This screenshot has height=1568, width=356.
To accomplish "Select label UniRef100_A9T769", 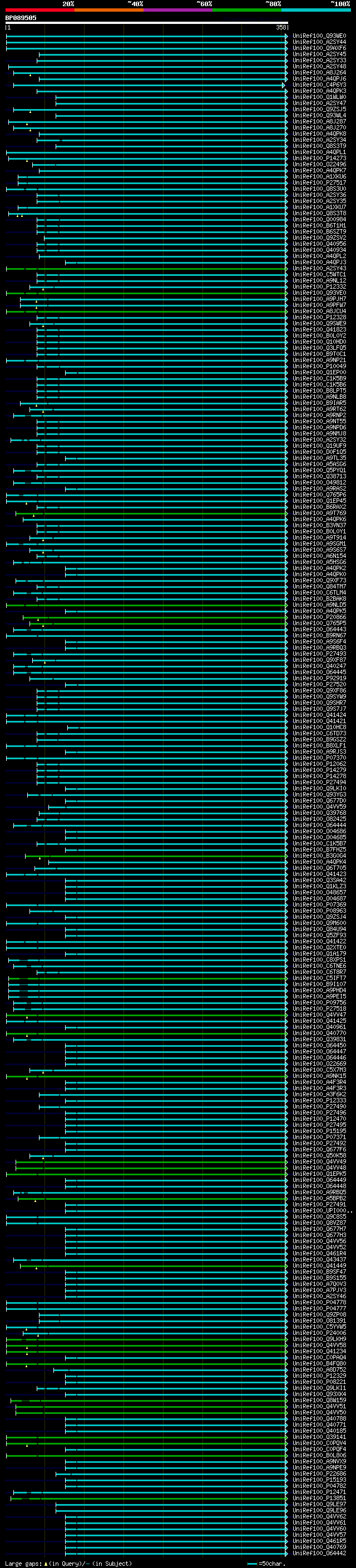I will tap(319, 513).
